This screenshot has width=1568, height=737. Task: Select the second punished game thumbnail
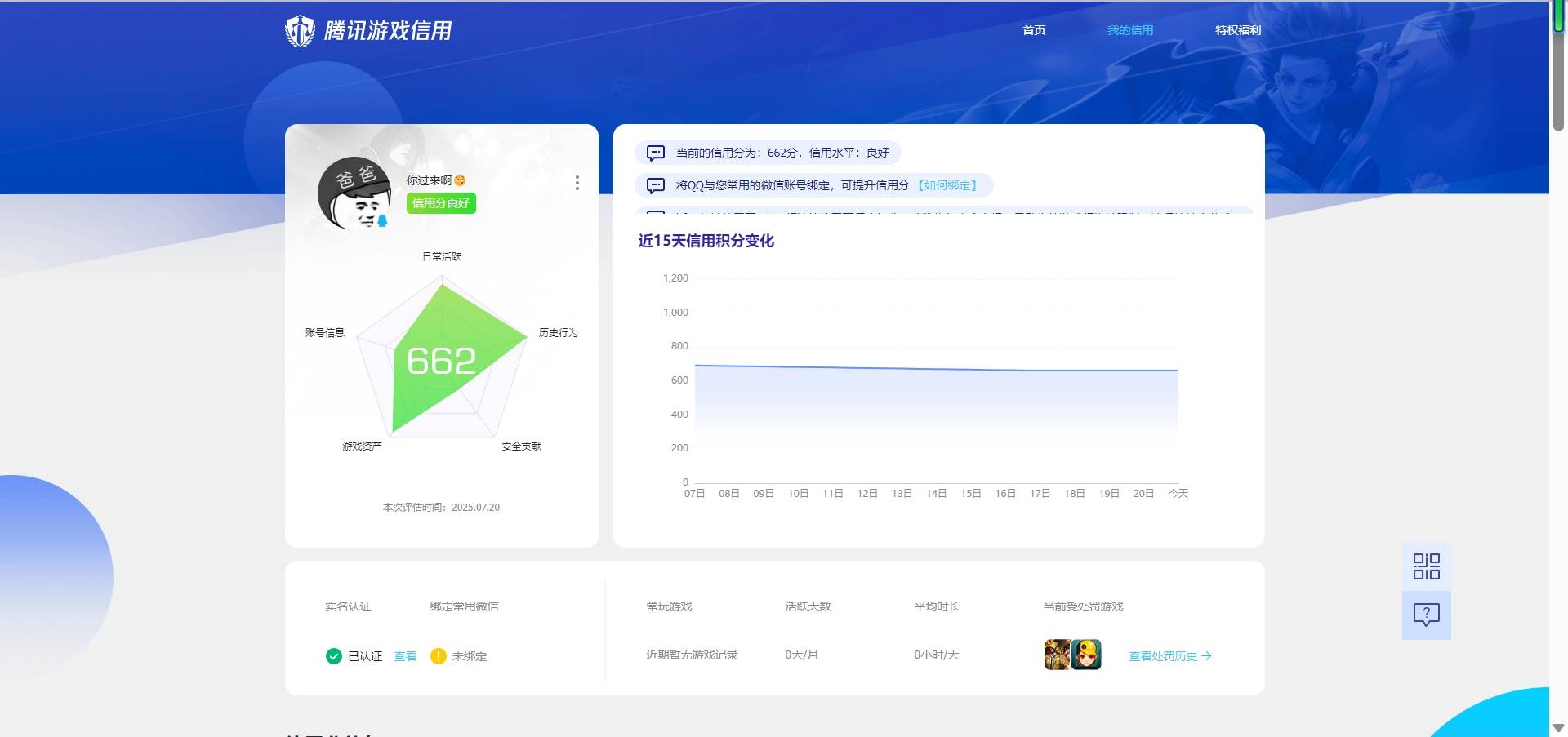(1087, 655)
